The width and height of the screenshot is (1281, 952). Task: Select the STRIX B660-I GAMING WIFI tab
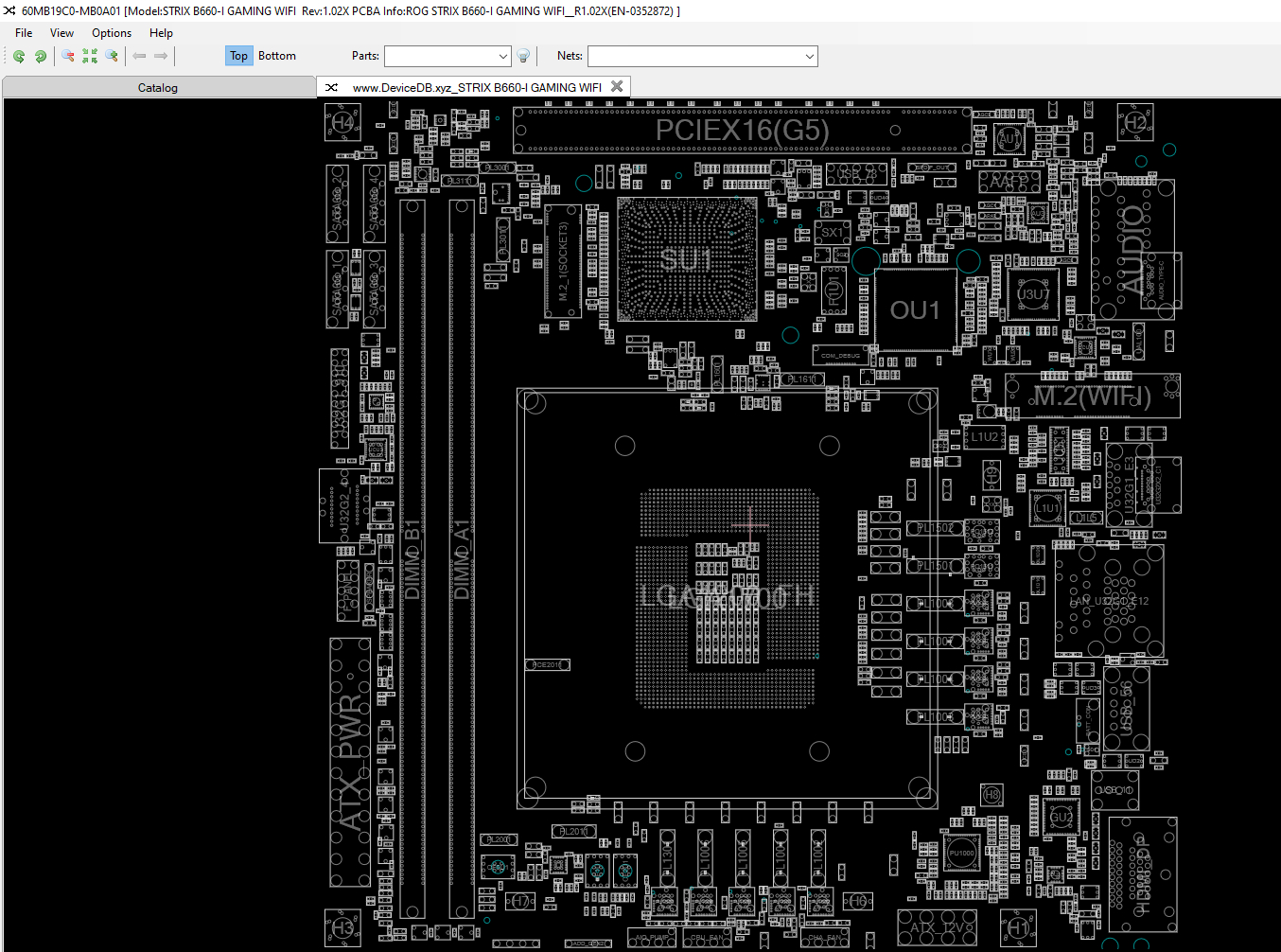tap(477, 87)
